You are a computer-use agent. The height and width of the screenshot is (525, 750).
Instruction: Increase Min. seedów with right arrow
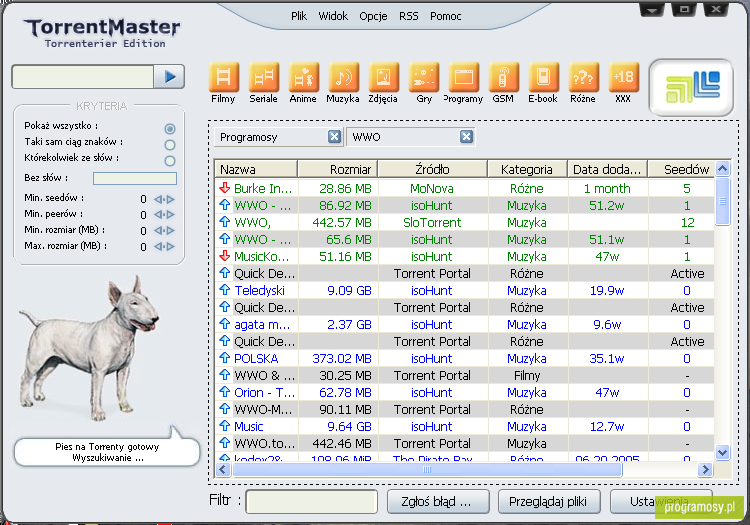click(170, 199)
